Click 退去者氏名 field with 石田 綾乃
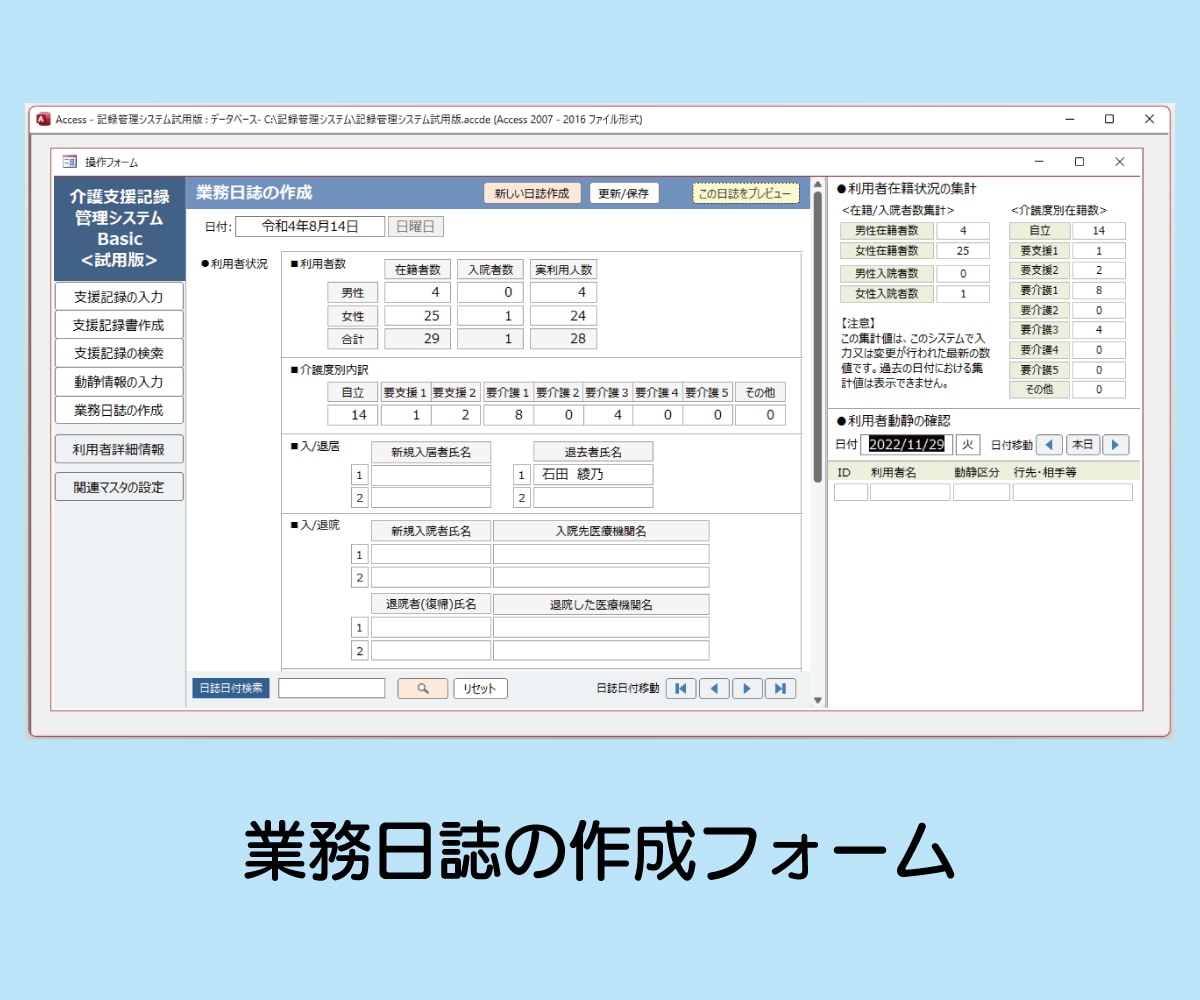The height and width of the screenshot is (1000, 1200). pyautogui.click(x=593, y=475)
